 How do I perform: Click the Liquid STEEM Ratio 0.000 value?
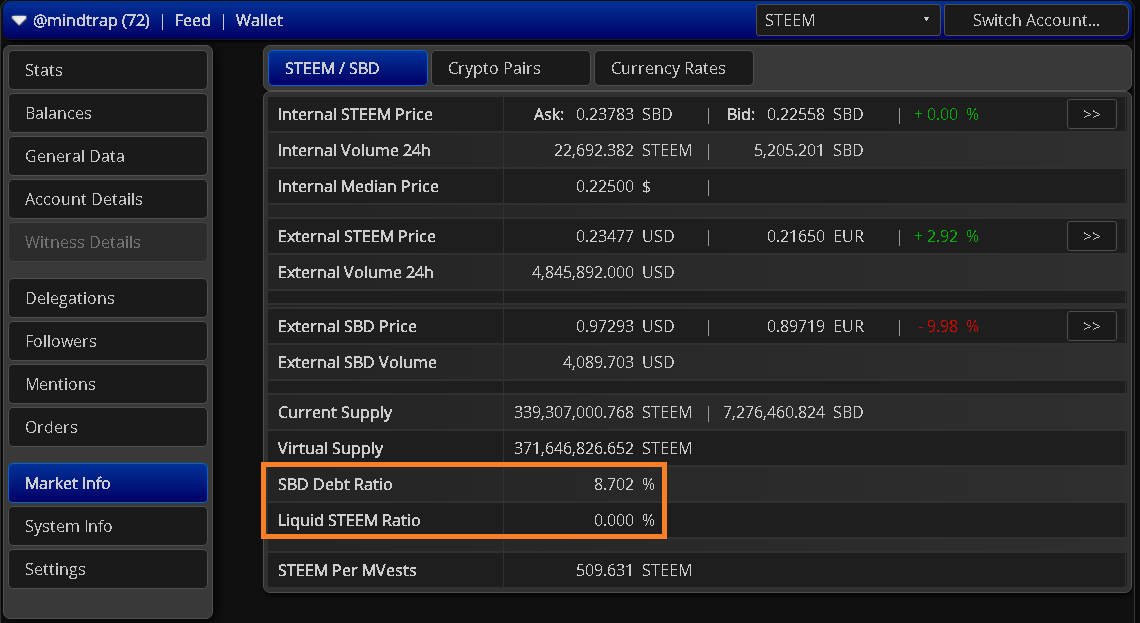[x=614, y=520]
